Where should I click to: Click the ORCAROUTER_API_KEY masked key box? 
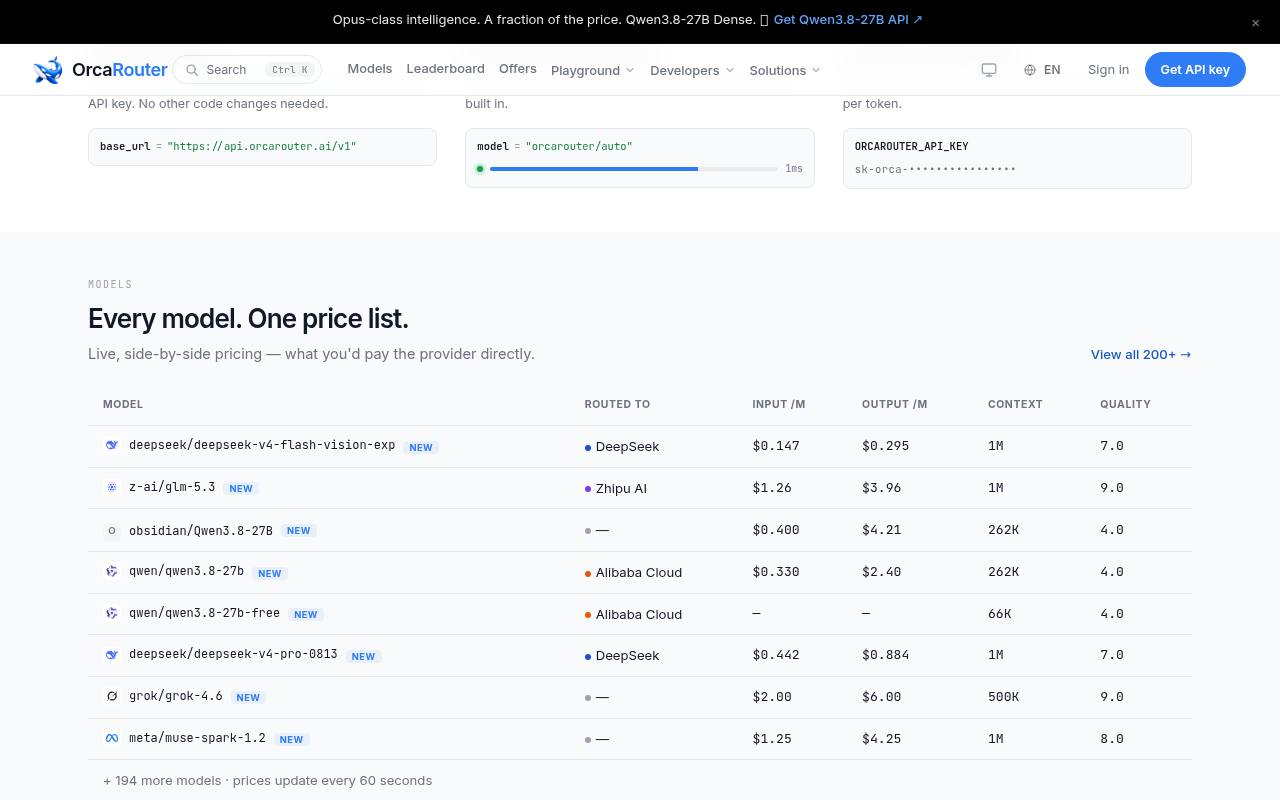tap(1017, 158)
